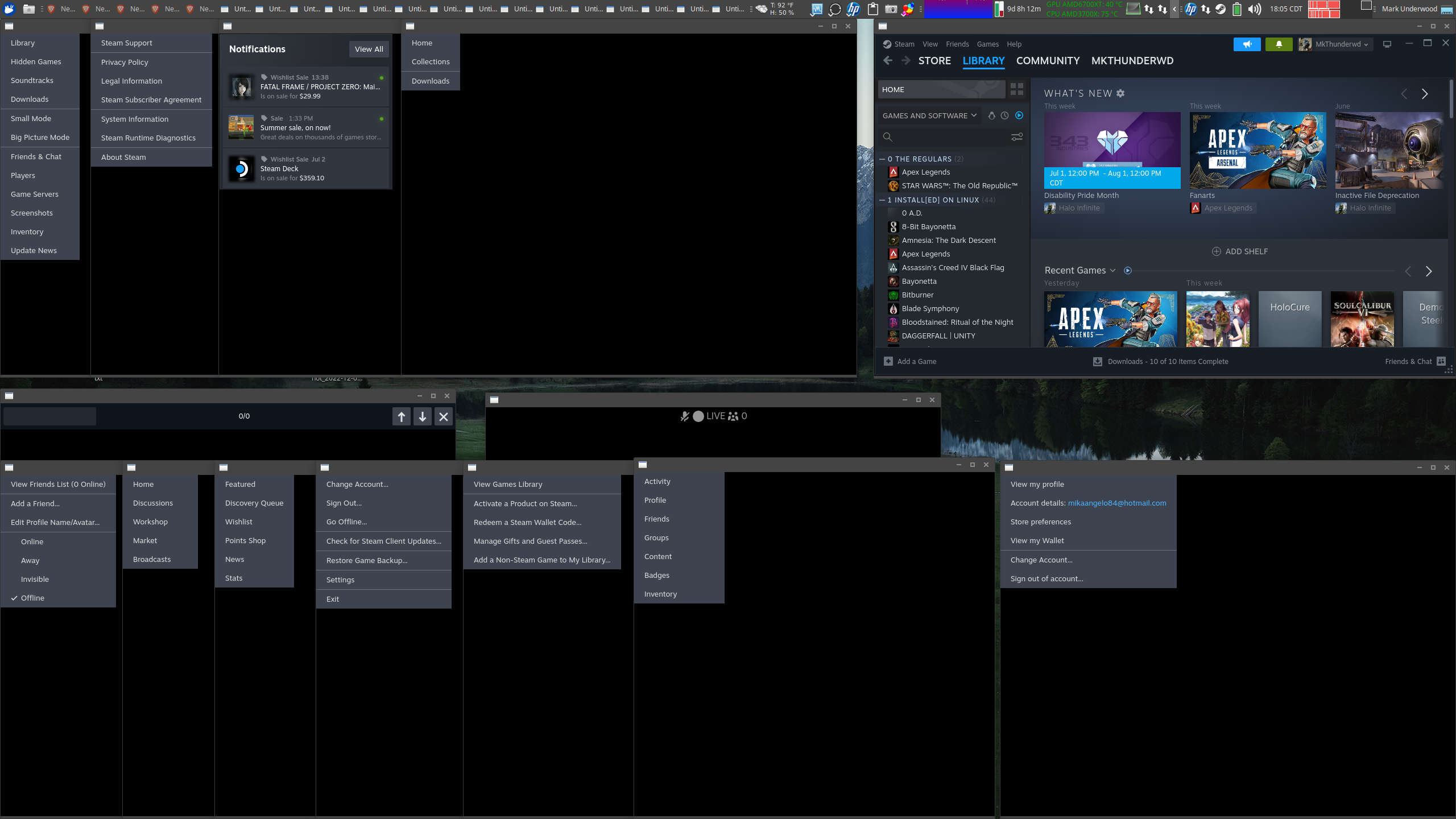Click ADD SHELF in the library
1456x819 pixels.
coord(1240,251)
